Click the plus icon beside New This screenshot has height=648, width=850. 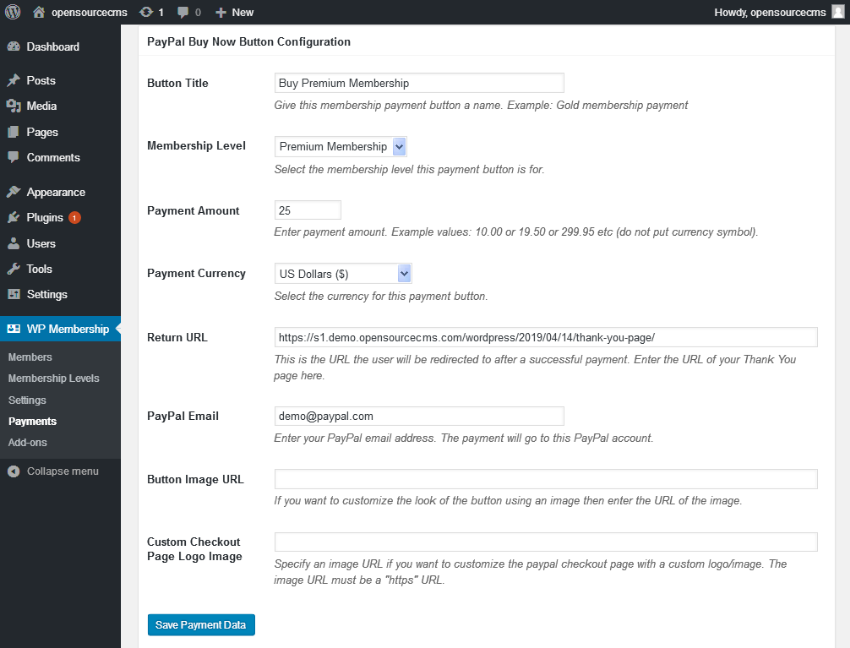point(221,12)
